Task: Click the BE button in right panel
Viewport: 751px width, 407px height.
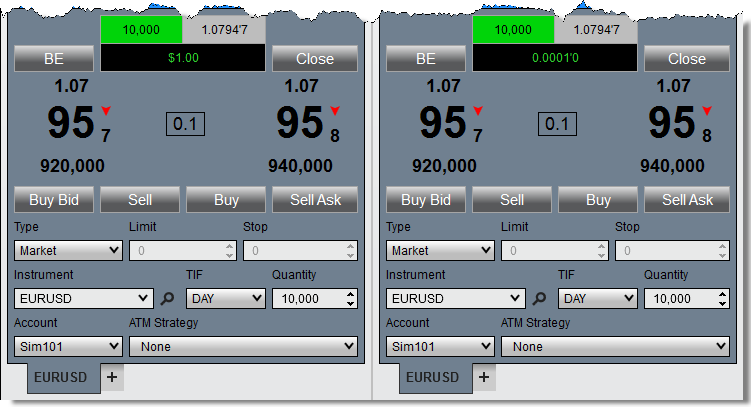Action: pyautogui.click(x=426, y=59)
